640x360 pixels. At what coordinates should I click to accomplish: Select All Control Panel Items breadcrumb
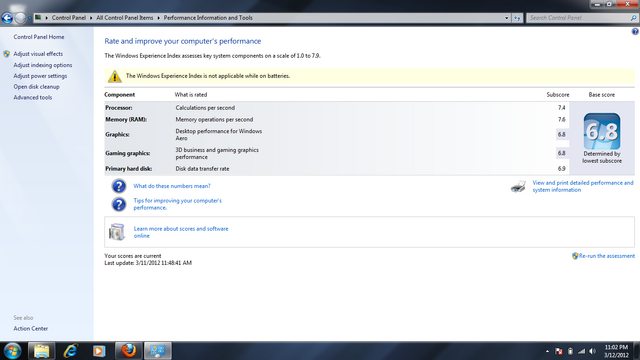124,18
